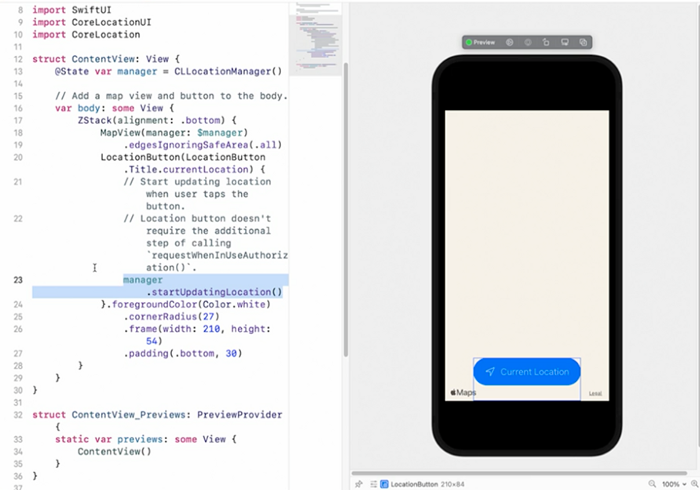Click the Legal link on the map

596,393
